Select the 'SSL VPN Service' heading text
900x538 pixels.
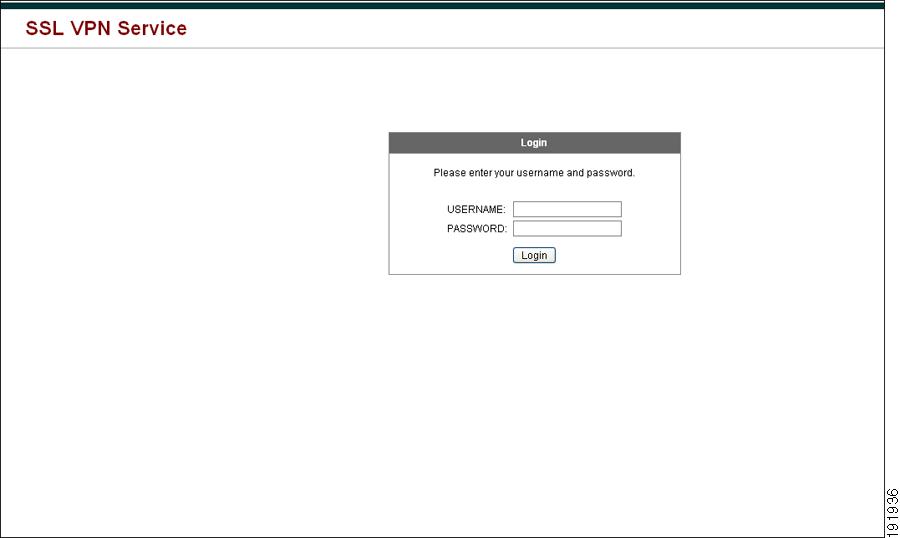click(x=106, y=28)
